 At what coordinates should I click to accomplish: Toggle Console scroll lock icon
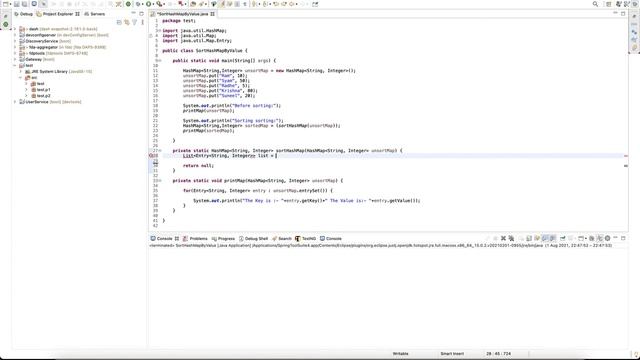(529, 238)
